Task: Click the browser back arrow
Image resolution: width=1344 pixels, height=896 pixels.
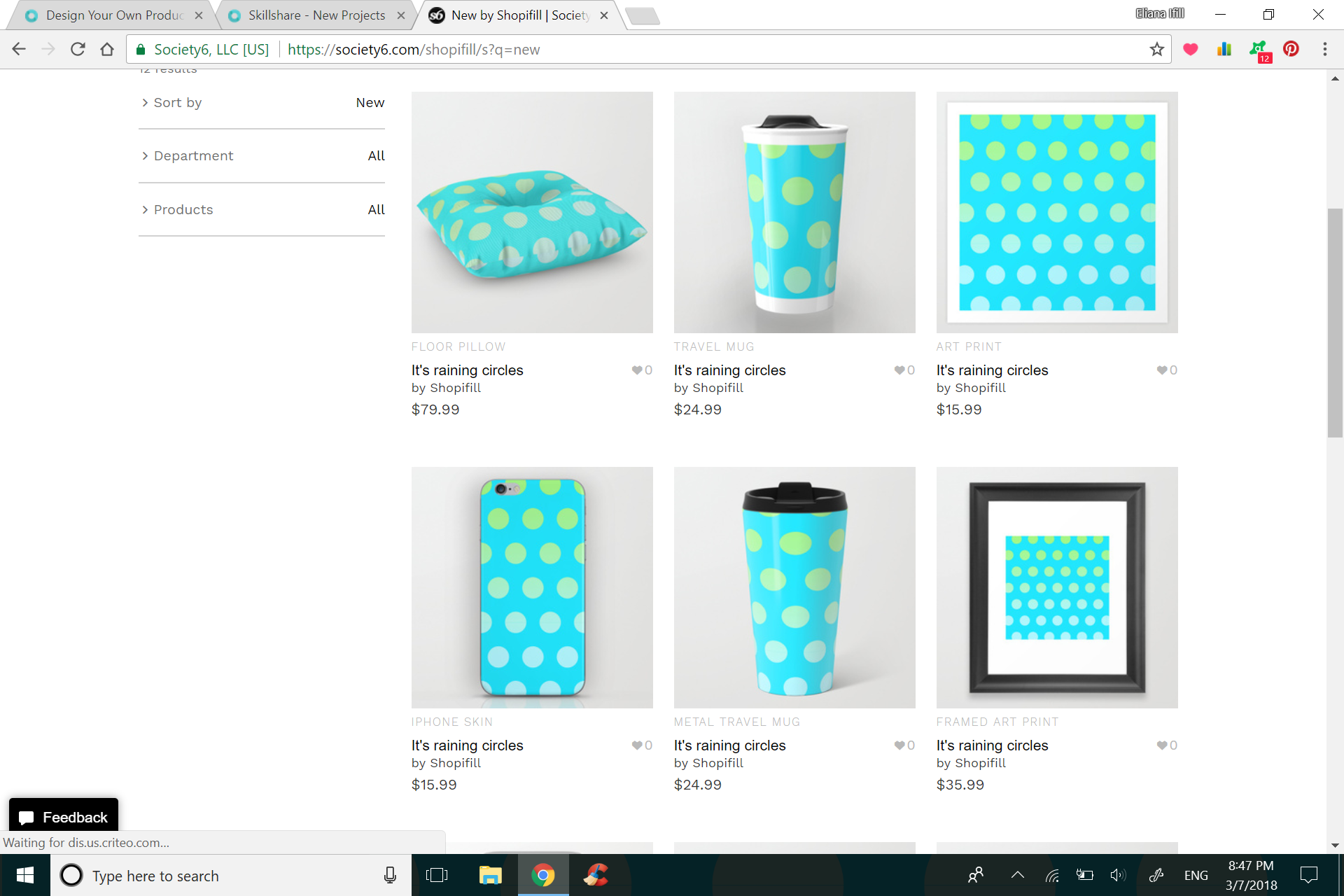Action: tap(19, 49)
